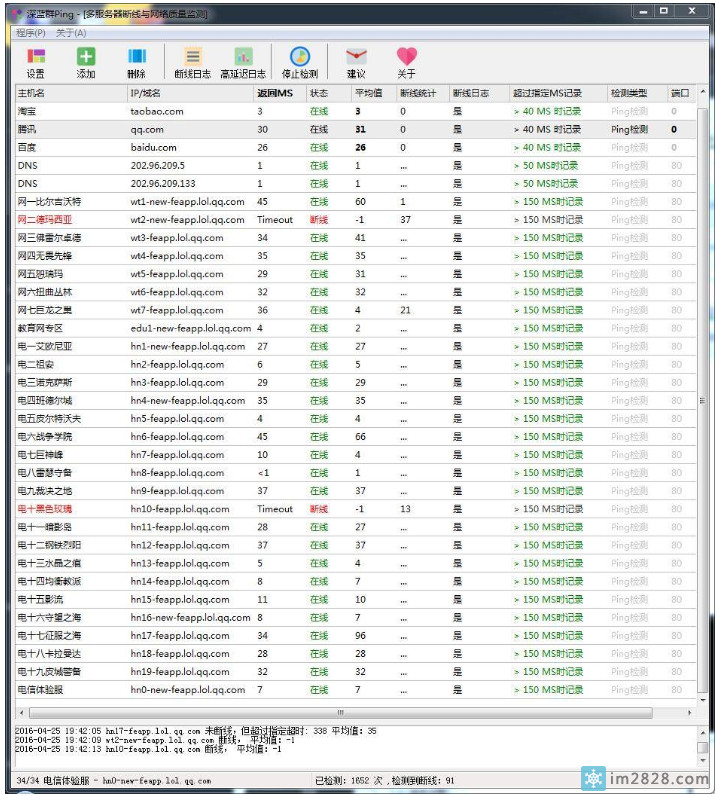Sort by the 返回MS column header

click(275, 93)
